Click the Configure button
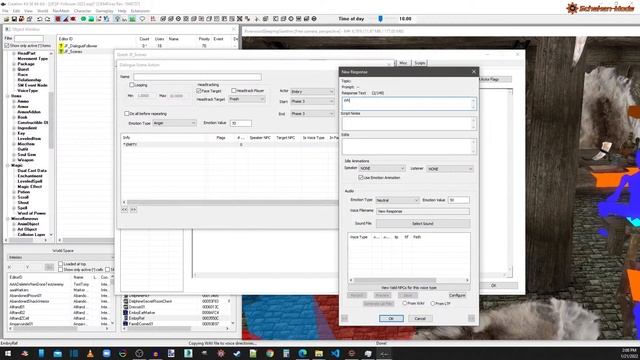The image size is (640, 360). point(457,295)
